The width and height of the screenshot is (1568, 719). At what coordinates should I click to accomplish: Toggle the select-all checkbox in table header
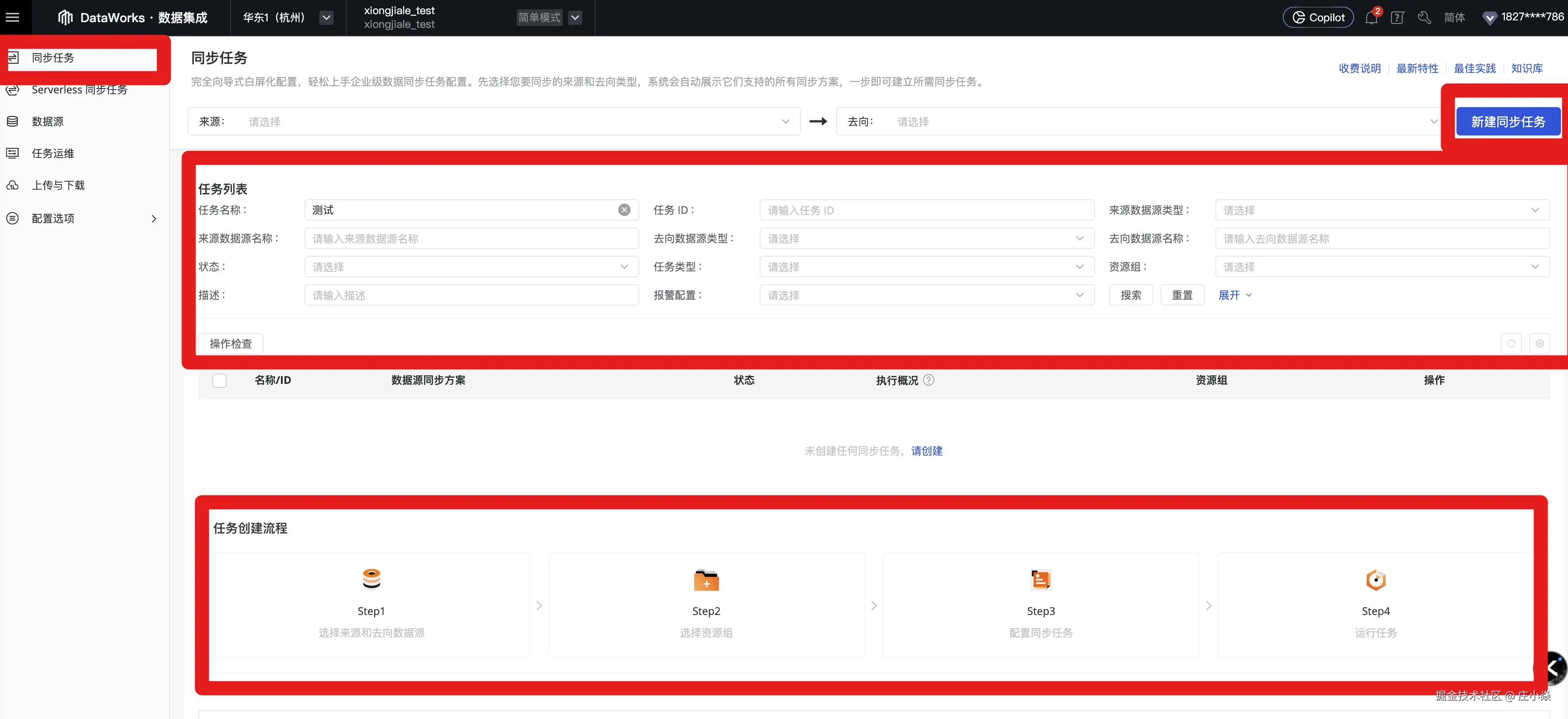click(219, 381)
